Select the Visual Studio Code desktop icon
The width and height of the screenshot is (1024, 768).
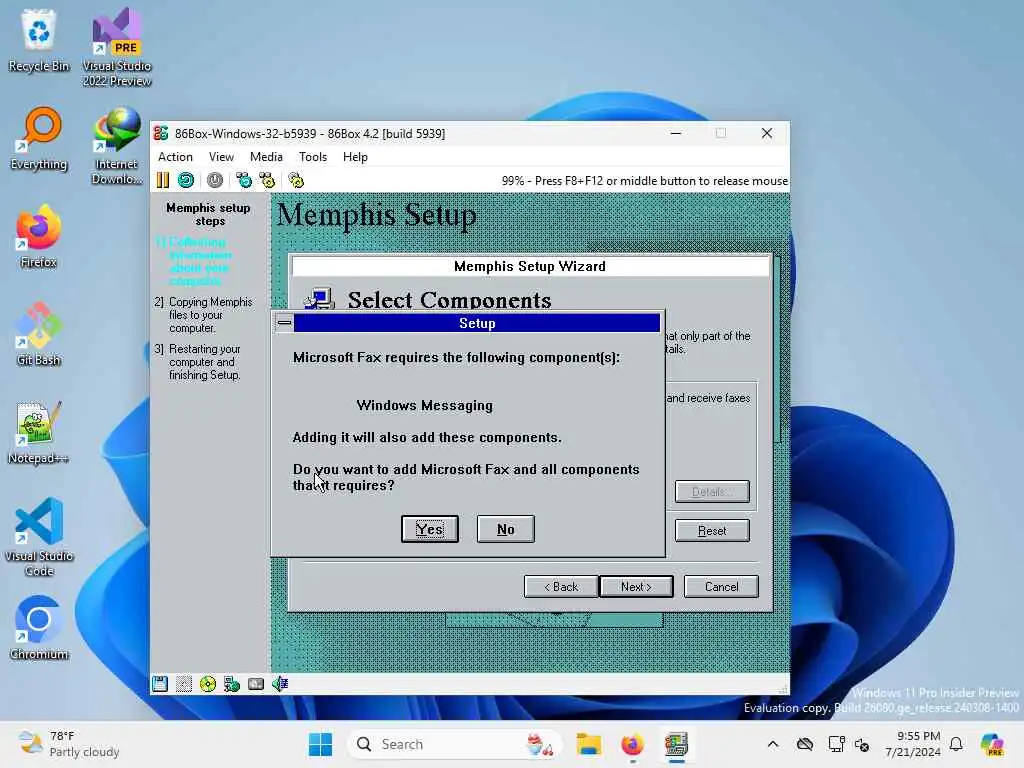39,537
